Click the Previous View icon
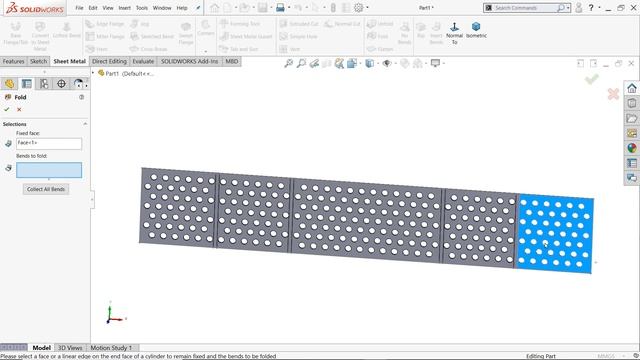640x360 pixels. click(x=314, y=63)
